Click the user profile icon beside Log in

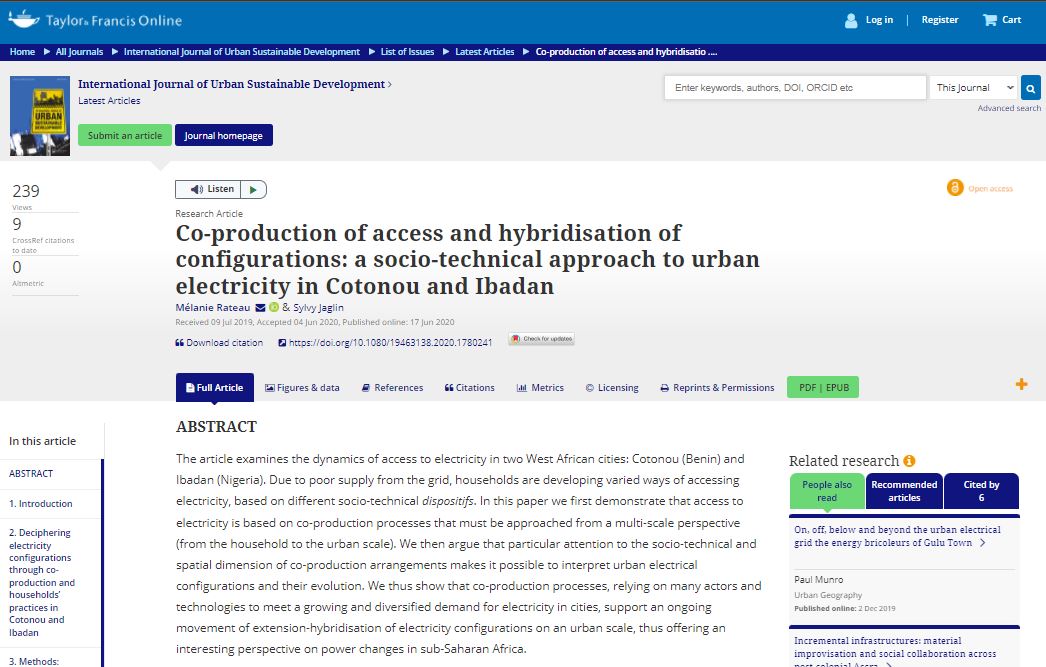point(851,20)
